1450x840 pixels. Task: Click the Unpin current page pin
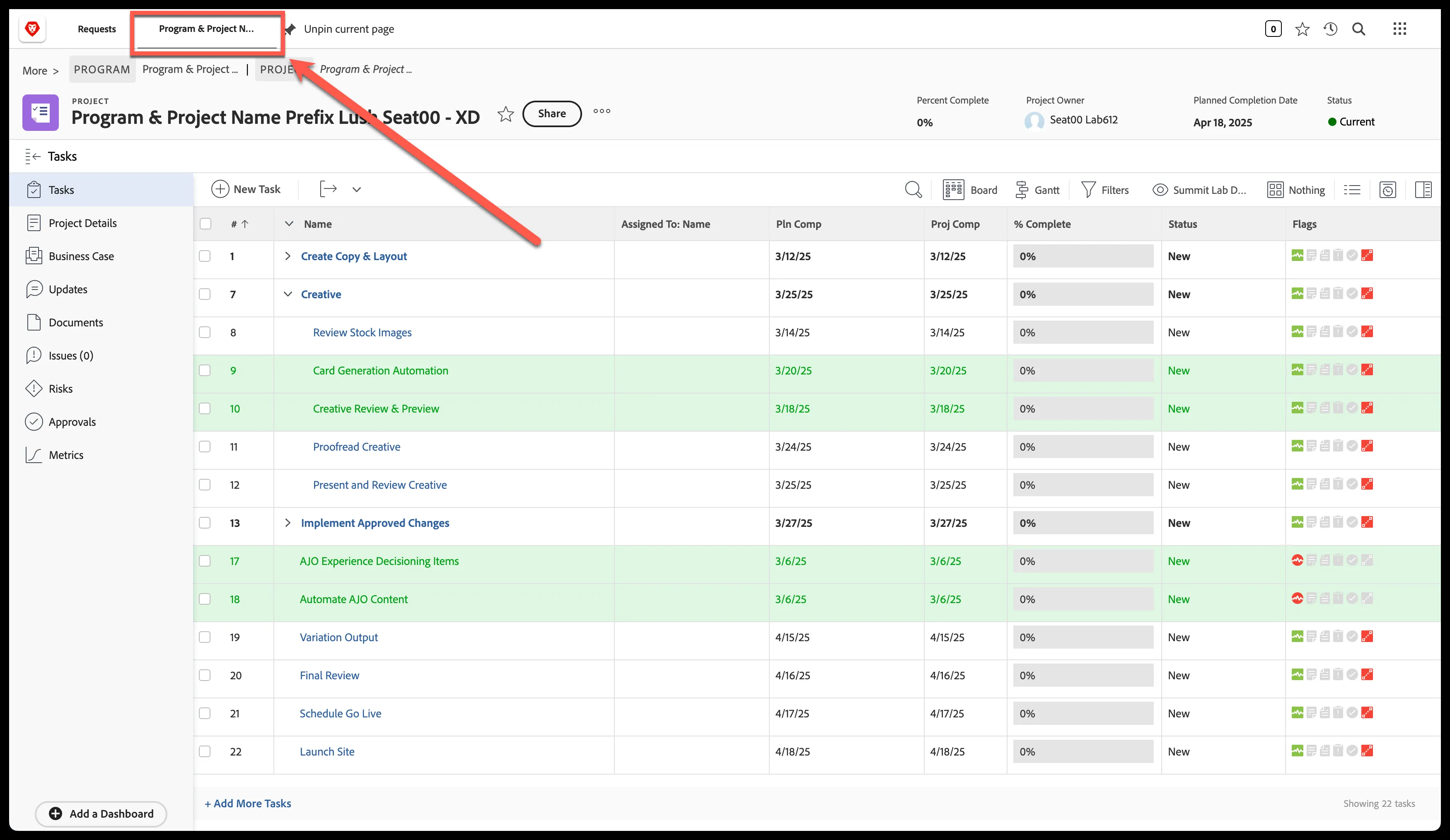pos(290,29)
